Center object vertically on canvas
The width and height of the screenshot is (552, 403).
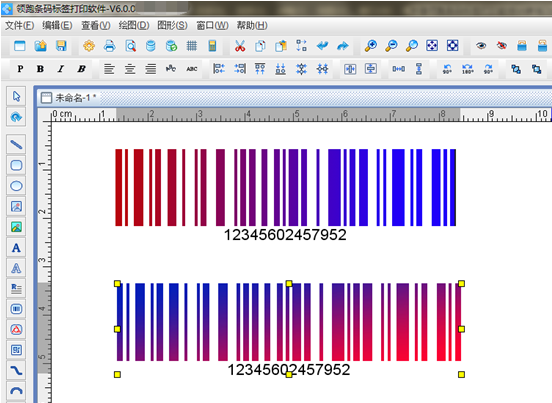[x=371, y=69]
